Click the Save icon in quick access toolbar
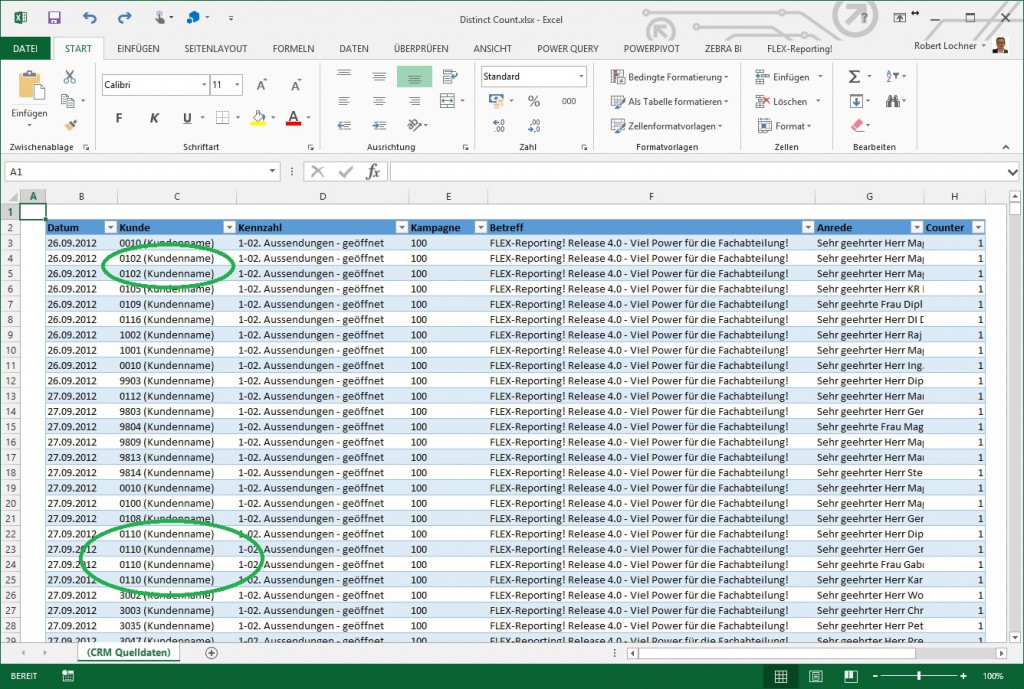The width and height of the screenshot is (1024, 689). click(x=54, y=18)
